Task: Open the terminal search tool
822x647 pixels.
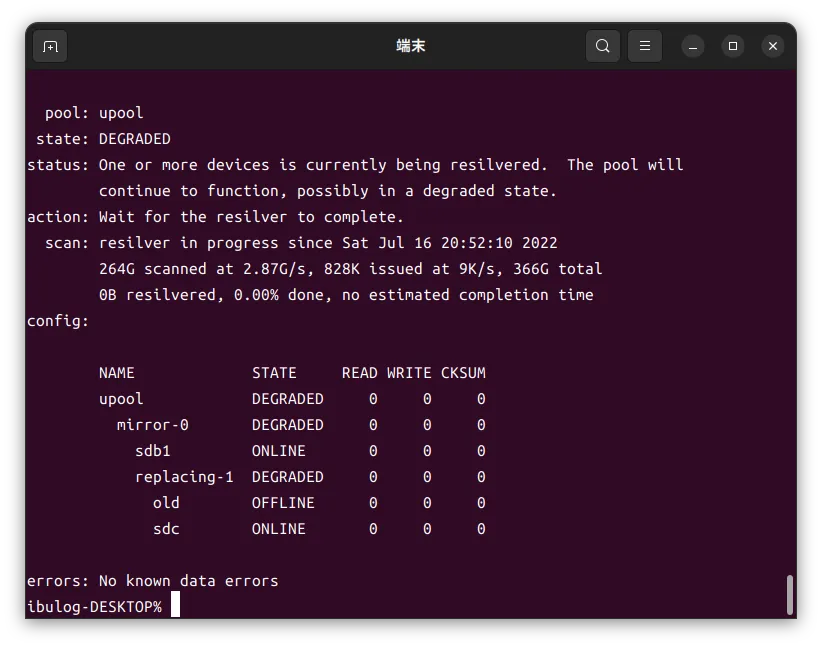Action: point(603,46)
